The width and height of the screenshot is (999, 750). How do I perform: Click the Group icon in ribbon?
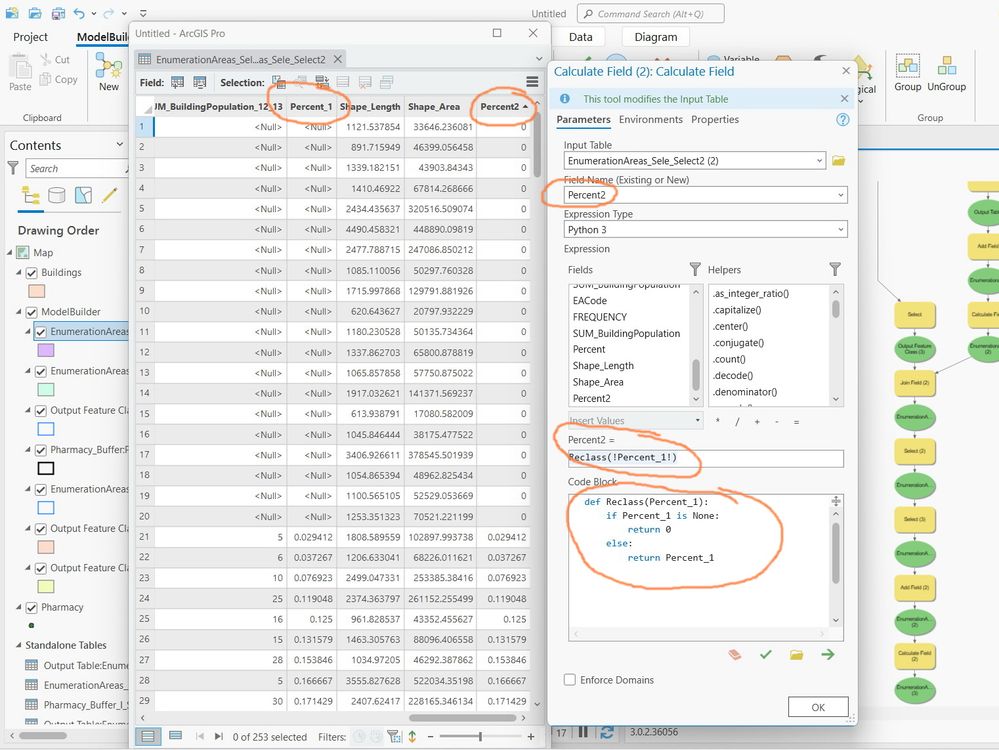pyautogui.click(x=907, y=66)
